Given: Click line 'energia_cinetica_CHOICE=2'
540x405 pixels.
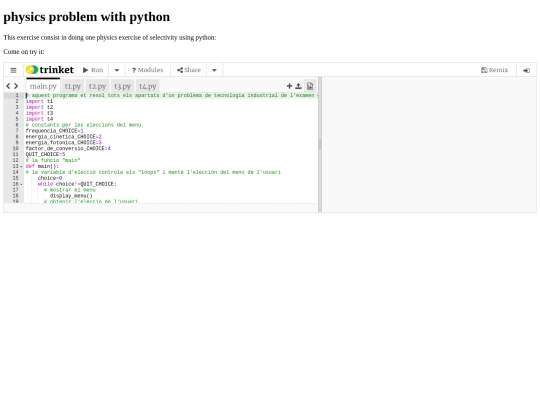Looking at the screenshot, I should (x=63, y=137).
